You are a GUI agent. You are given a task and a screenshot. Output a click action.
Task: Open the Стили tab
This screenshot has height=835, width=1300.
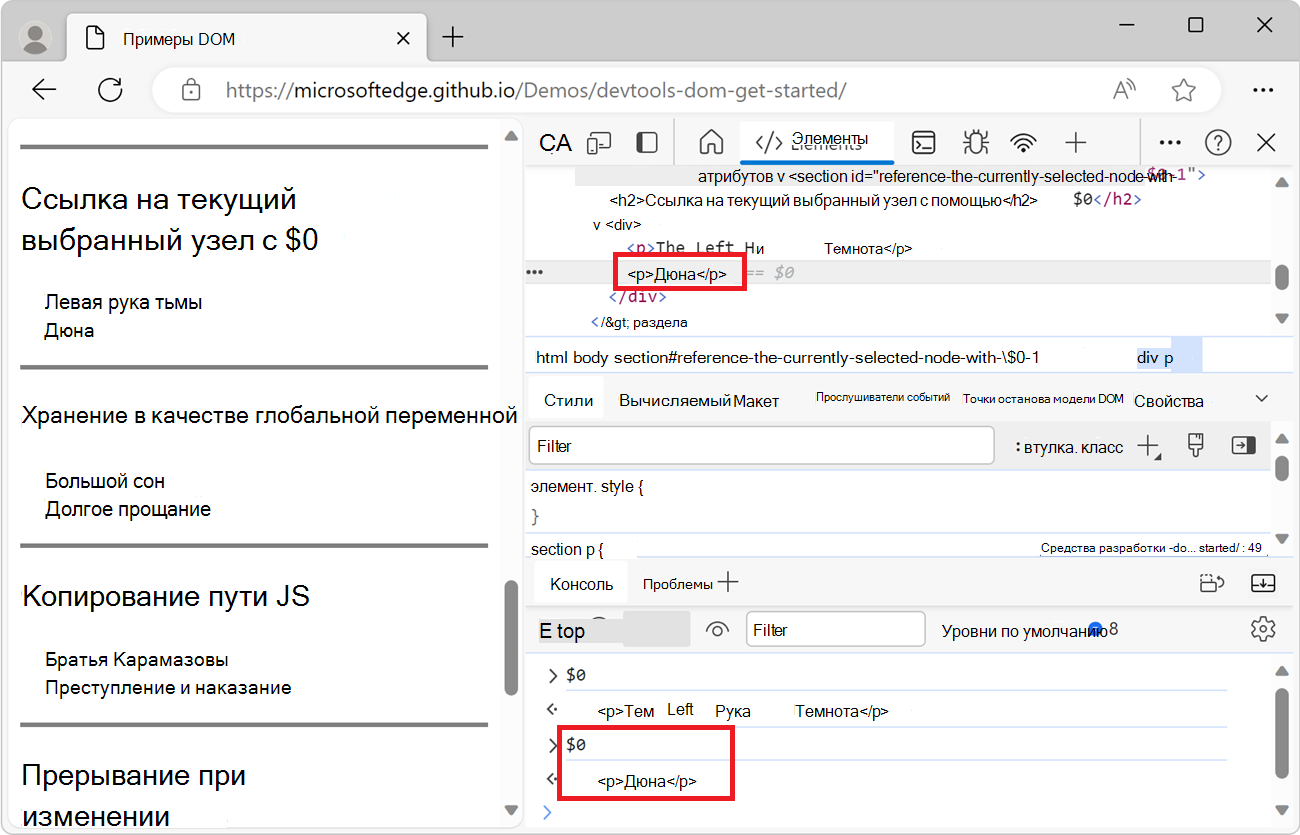coord(568,400)
